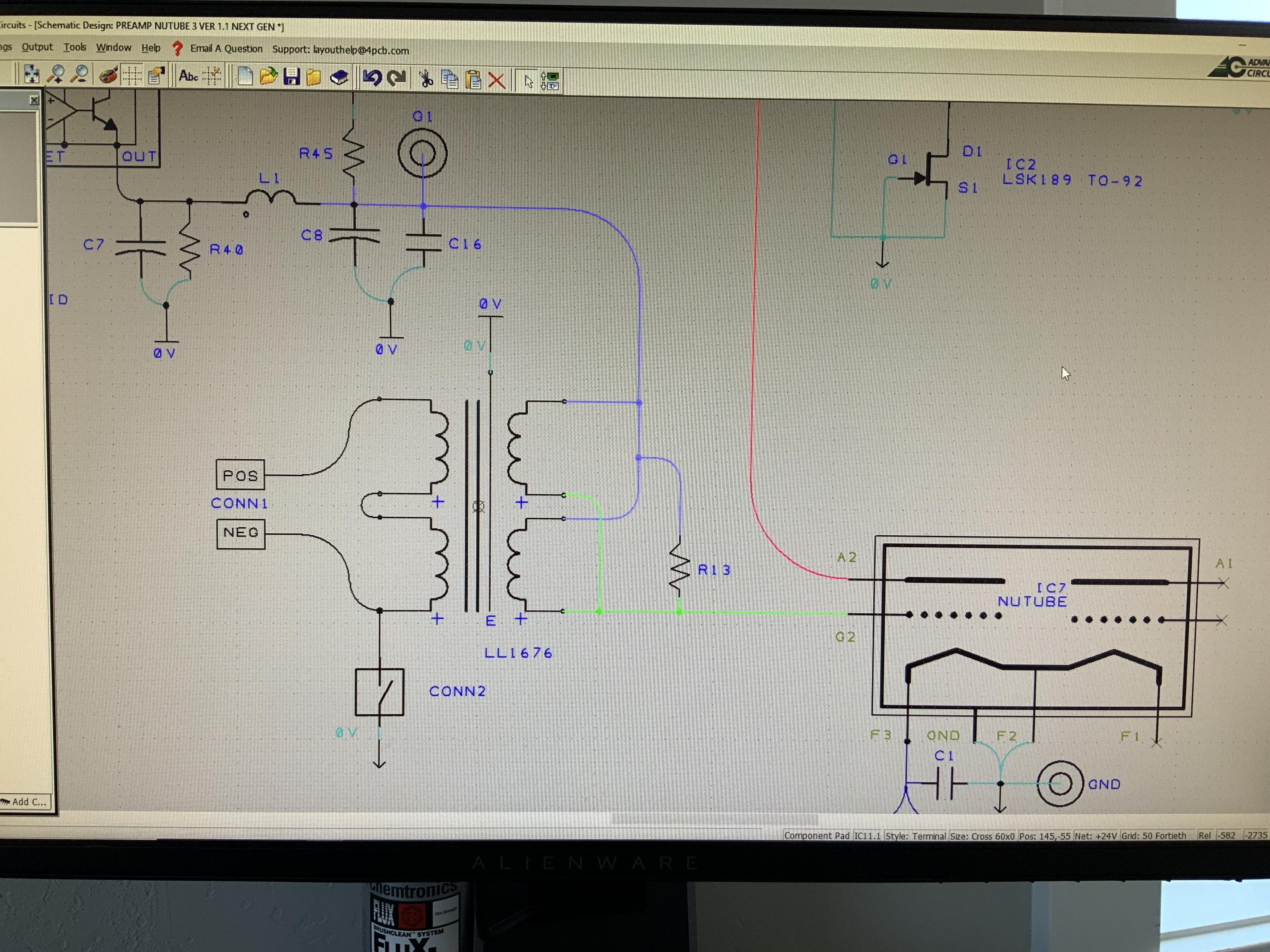Copy selection with the copy icon
This screenshot has width=1270, height=952.
(449, 79)
